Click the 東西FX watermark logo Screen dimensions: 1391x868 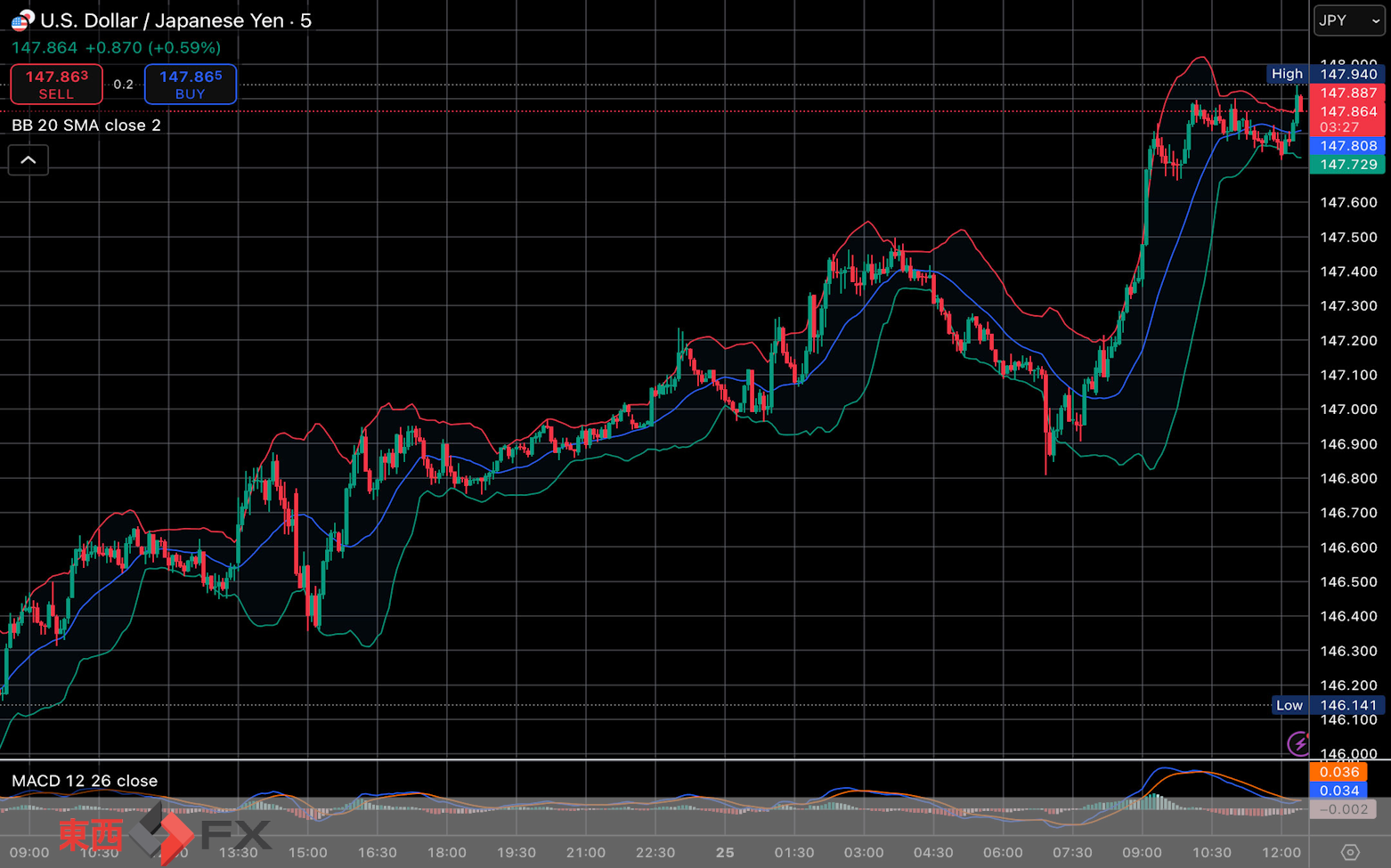tap(165, 834)
